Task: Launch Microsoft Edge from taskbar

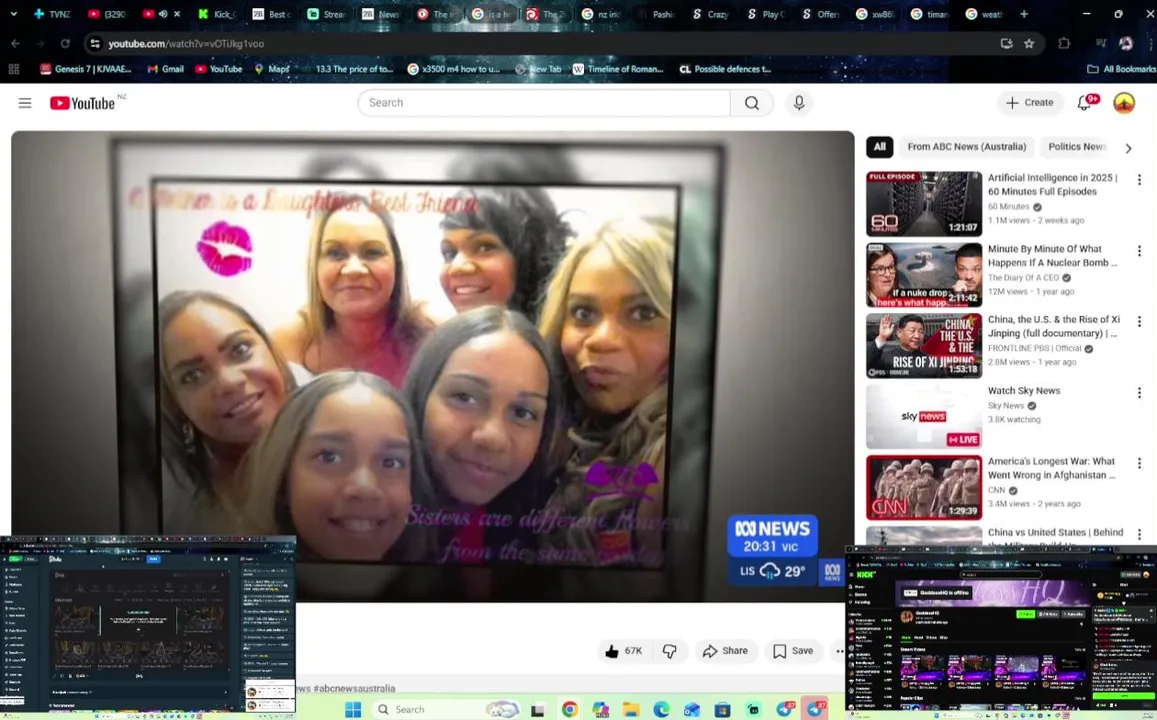Action: [660, 710]
